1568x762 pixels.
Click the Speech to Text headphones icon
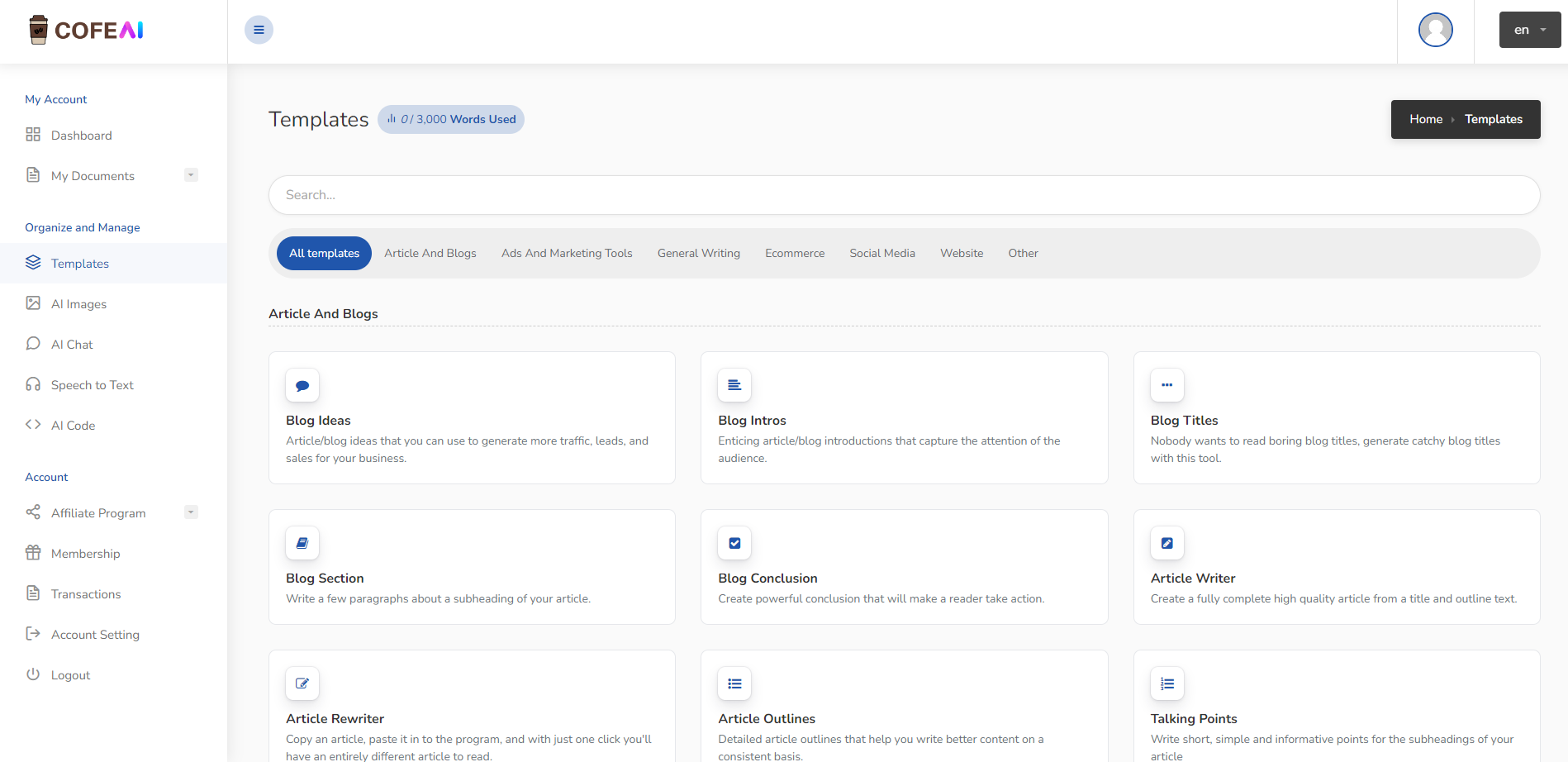point(33,384)
